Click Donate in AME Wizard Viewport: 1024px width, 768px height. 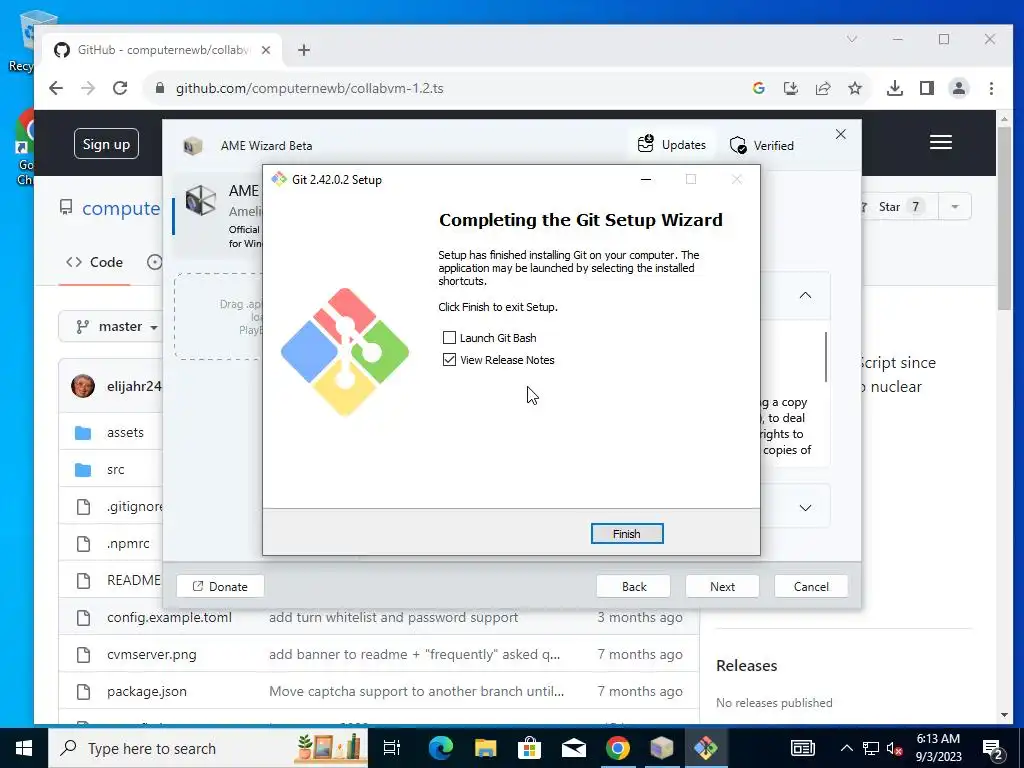pos(220,586)
